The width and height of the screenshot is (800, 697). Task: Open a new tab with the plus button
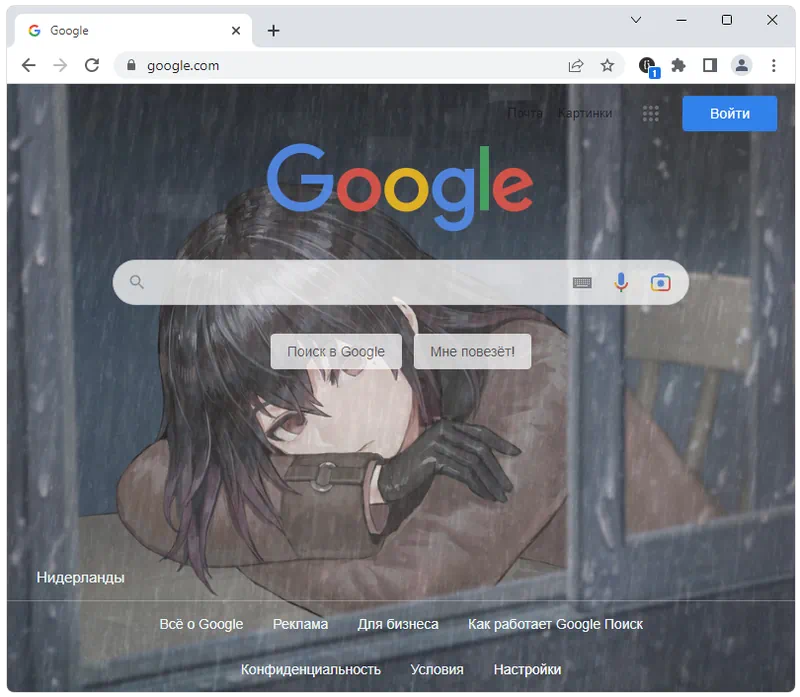point(273,31)
